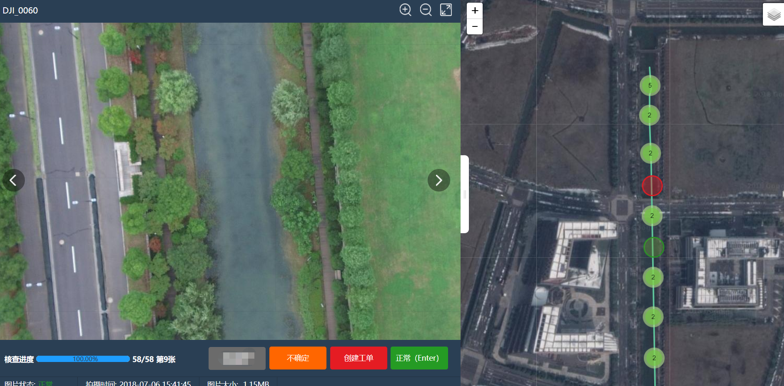
Task: Mark image as 正常 (Enter)
Action: coord(419,358)
